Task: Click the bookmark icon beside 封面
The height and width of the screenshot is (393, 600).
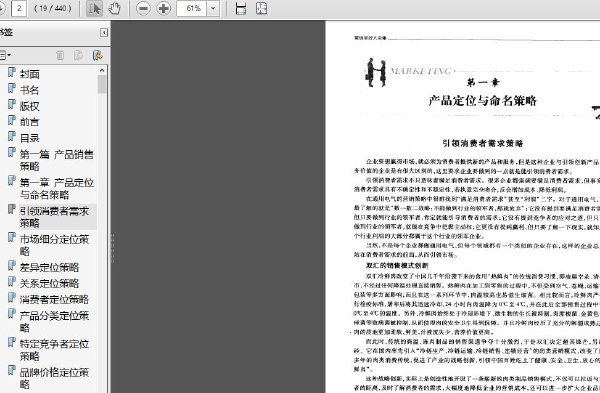Action: (x=12, y=72)
